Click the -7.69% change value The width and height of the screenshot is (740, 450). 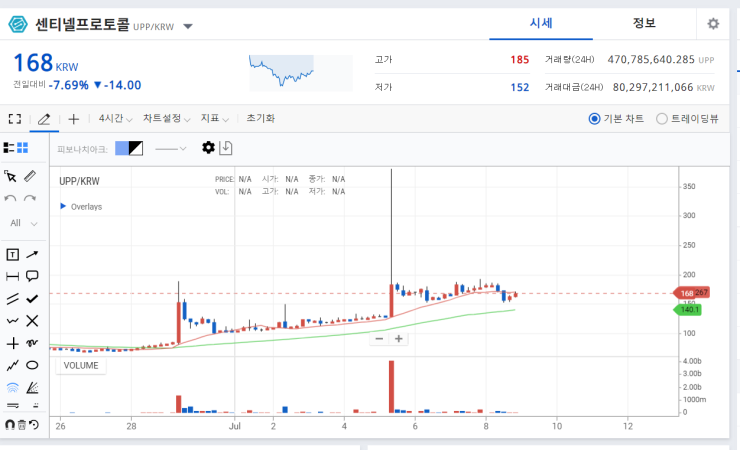pyautogui.click(x=68, y=85)
